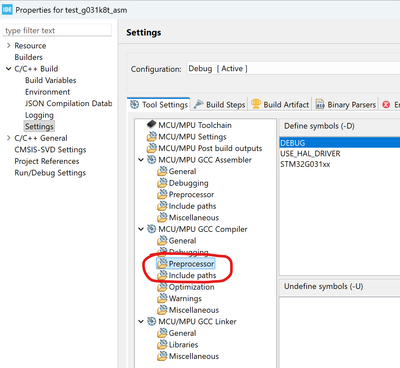Click the Compiler General folder icon
The height and width of the screenshot is (368, 400).
(162, 241)
